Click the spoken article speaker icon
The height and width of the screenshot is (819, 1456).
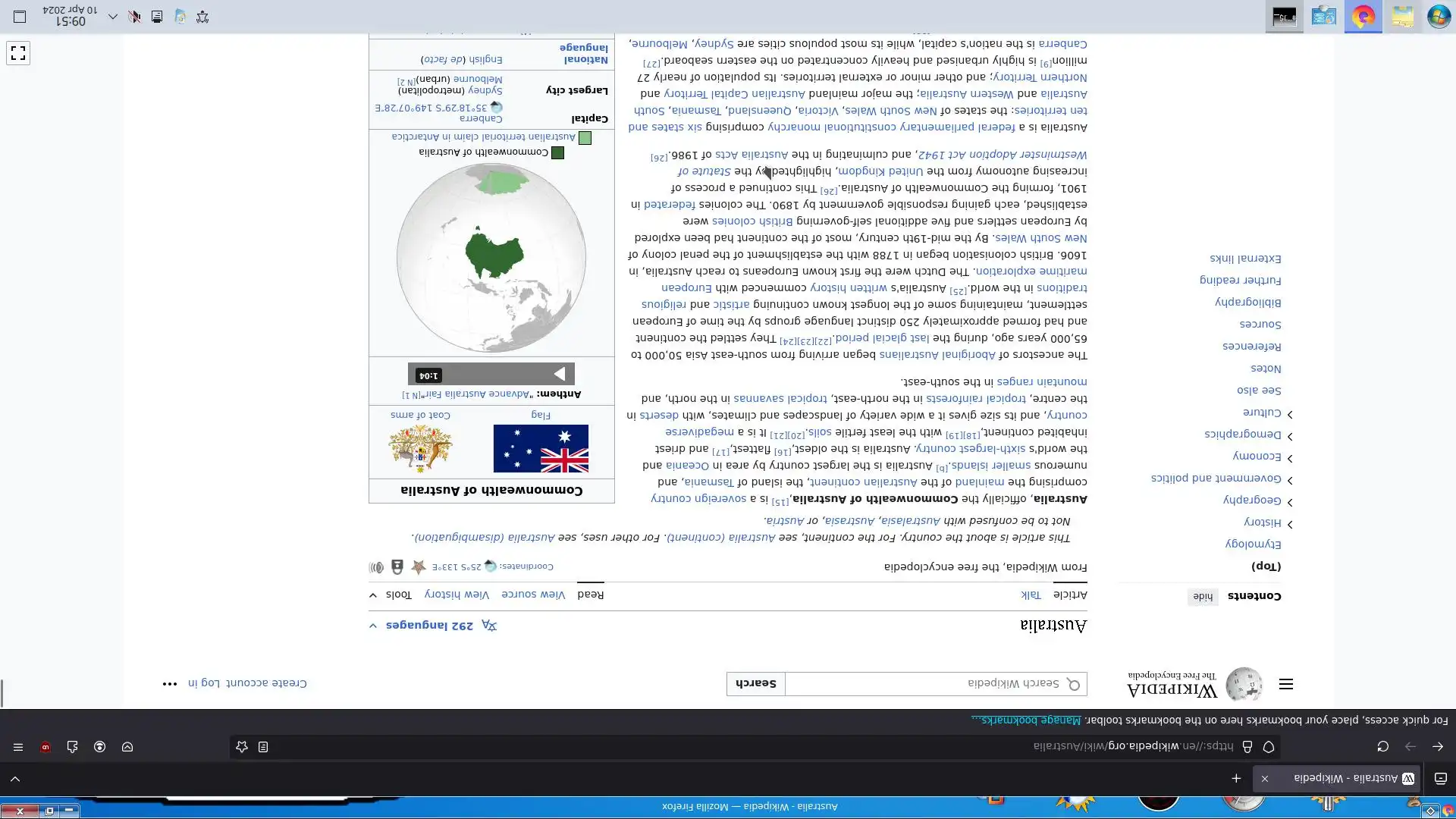(x=376, y=566)
